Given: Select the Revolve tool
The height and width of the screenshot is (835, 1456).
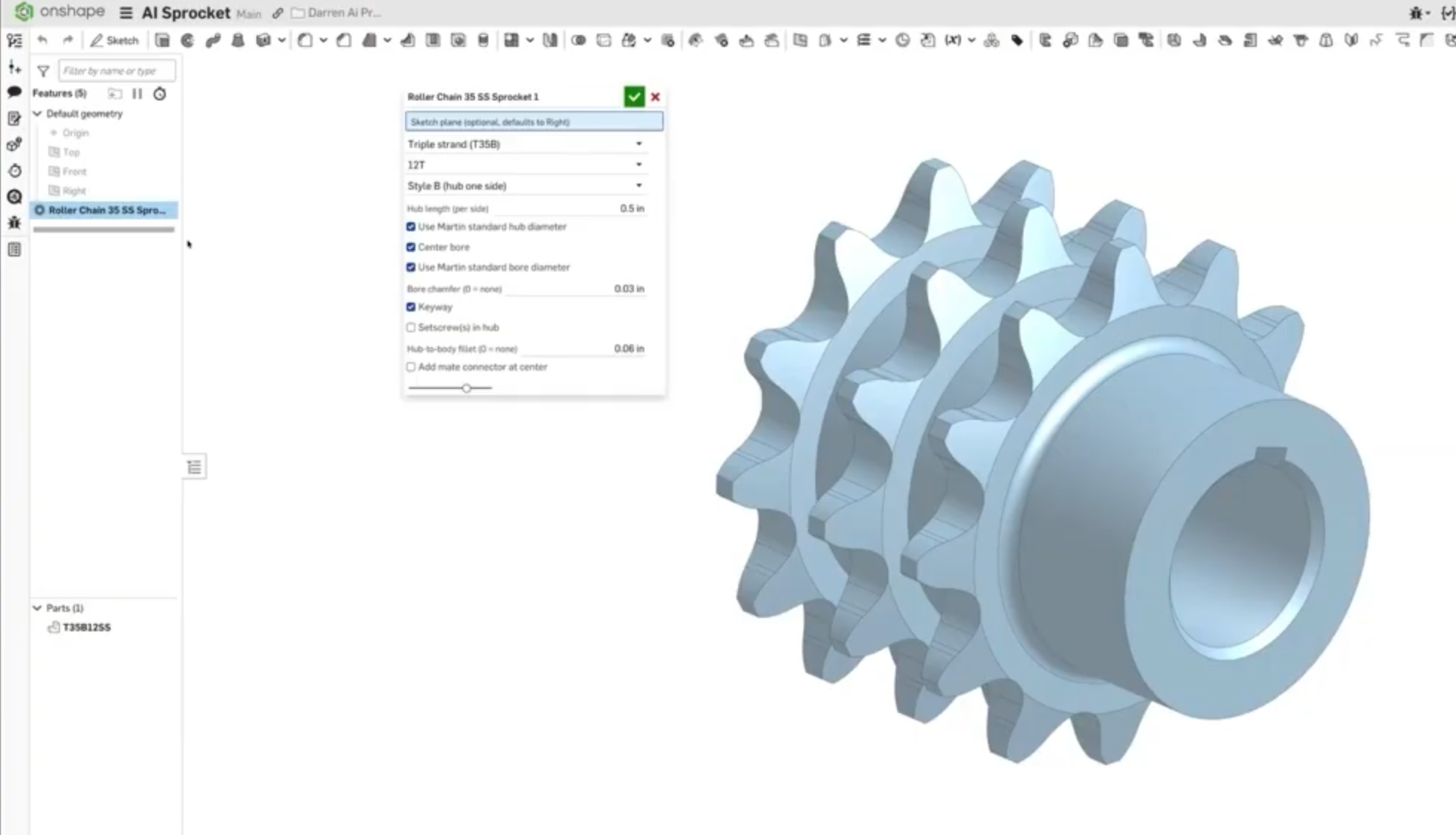Looking at the screenshot, I should coord(187,40).
